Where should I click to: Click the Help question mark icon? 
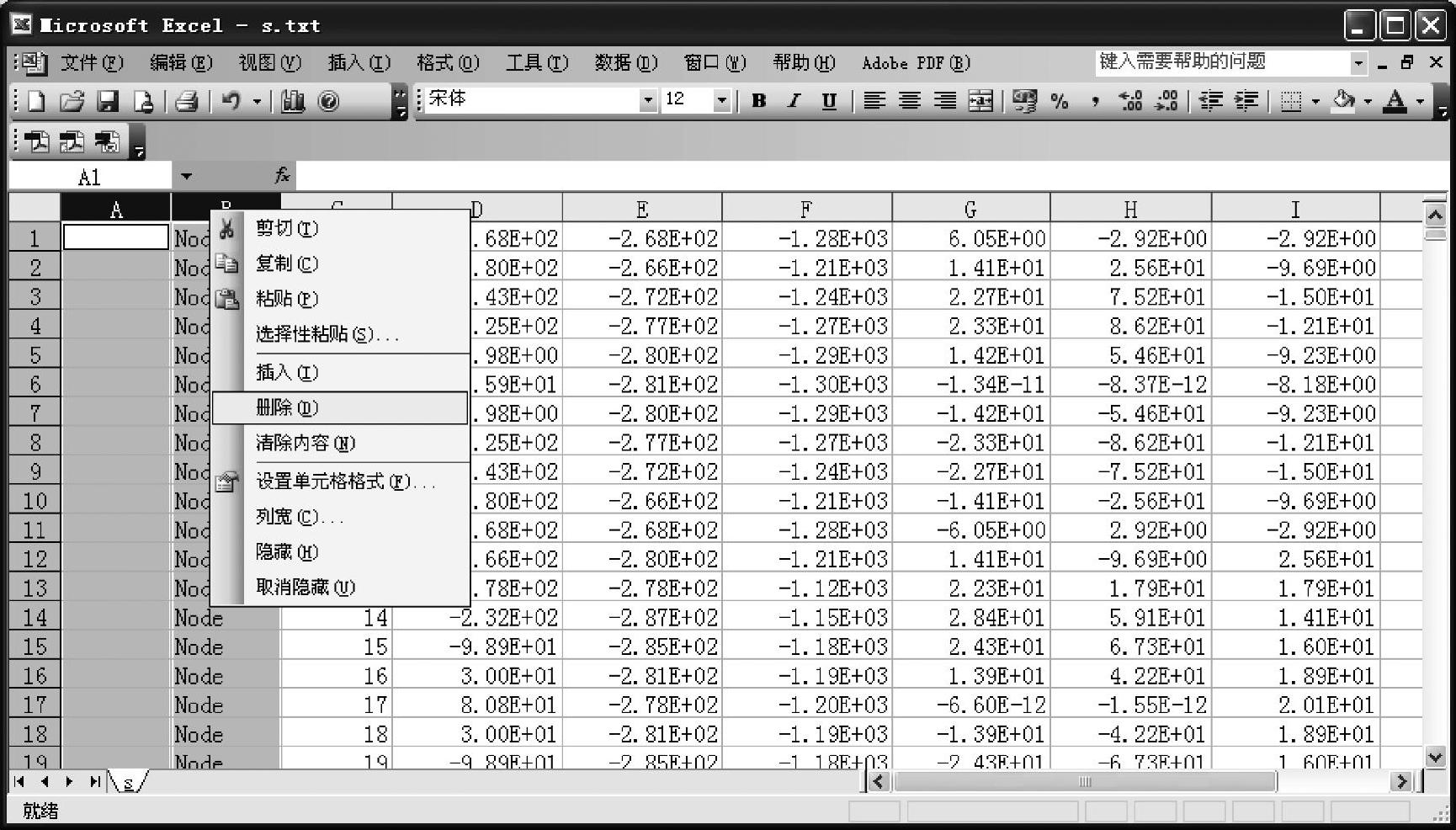[x=329, y=101]
